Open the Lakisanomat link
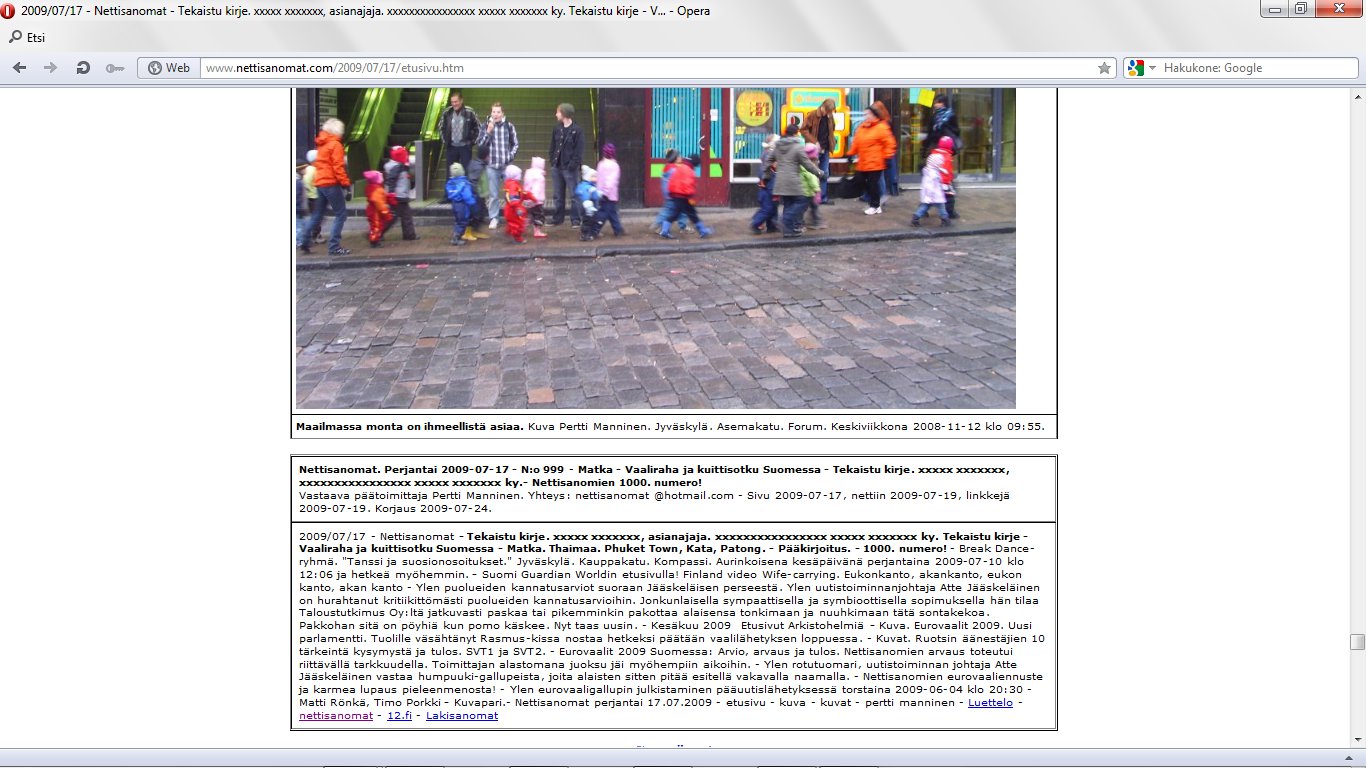This screenshot has height=768, width=1366. pyautogui.click(x=461, y=716)
